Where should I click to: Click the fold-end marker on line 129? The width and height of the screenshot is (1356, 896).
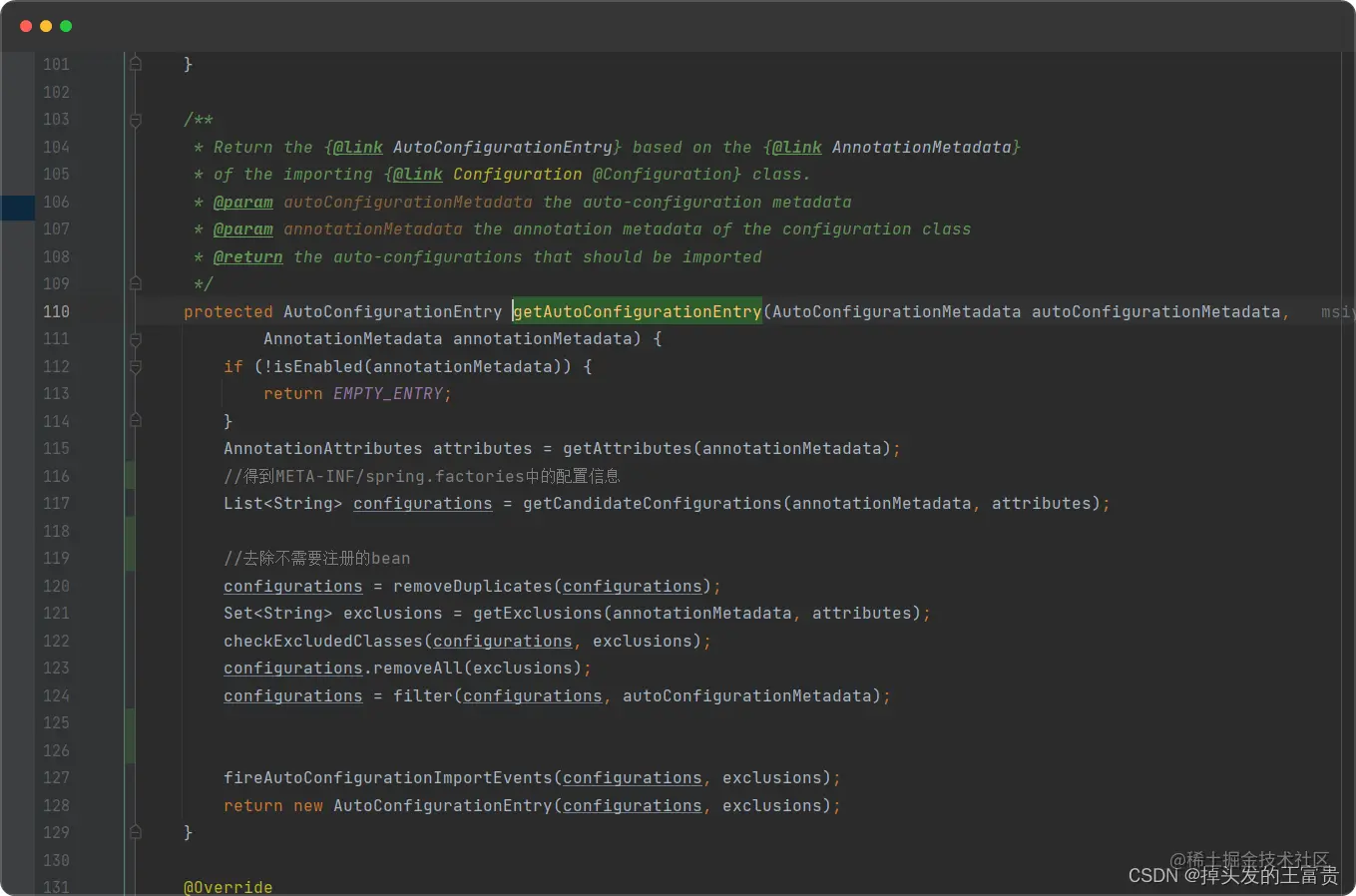pos(136,833)
